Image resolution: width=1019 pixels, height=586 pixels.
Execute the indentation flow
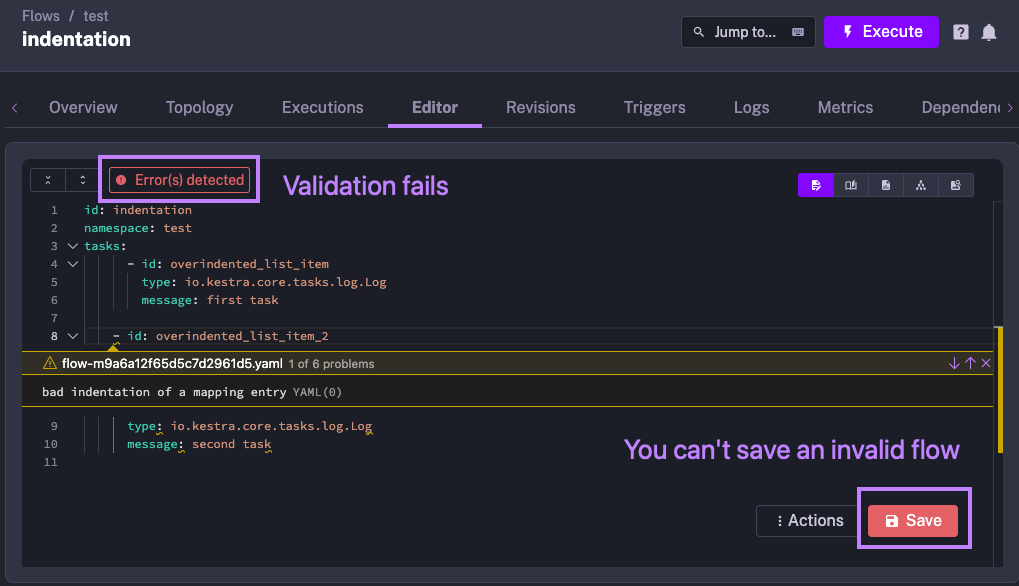tap(881, 32)
